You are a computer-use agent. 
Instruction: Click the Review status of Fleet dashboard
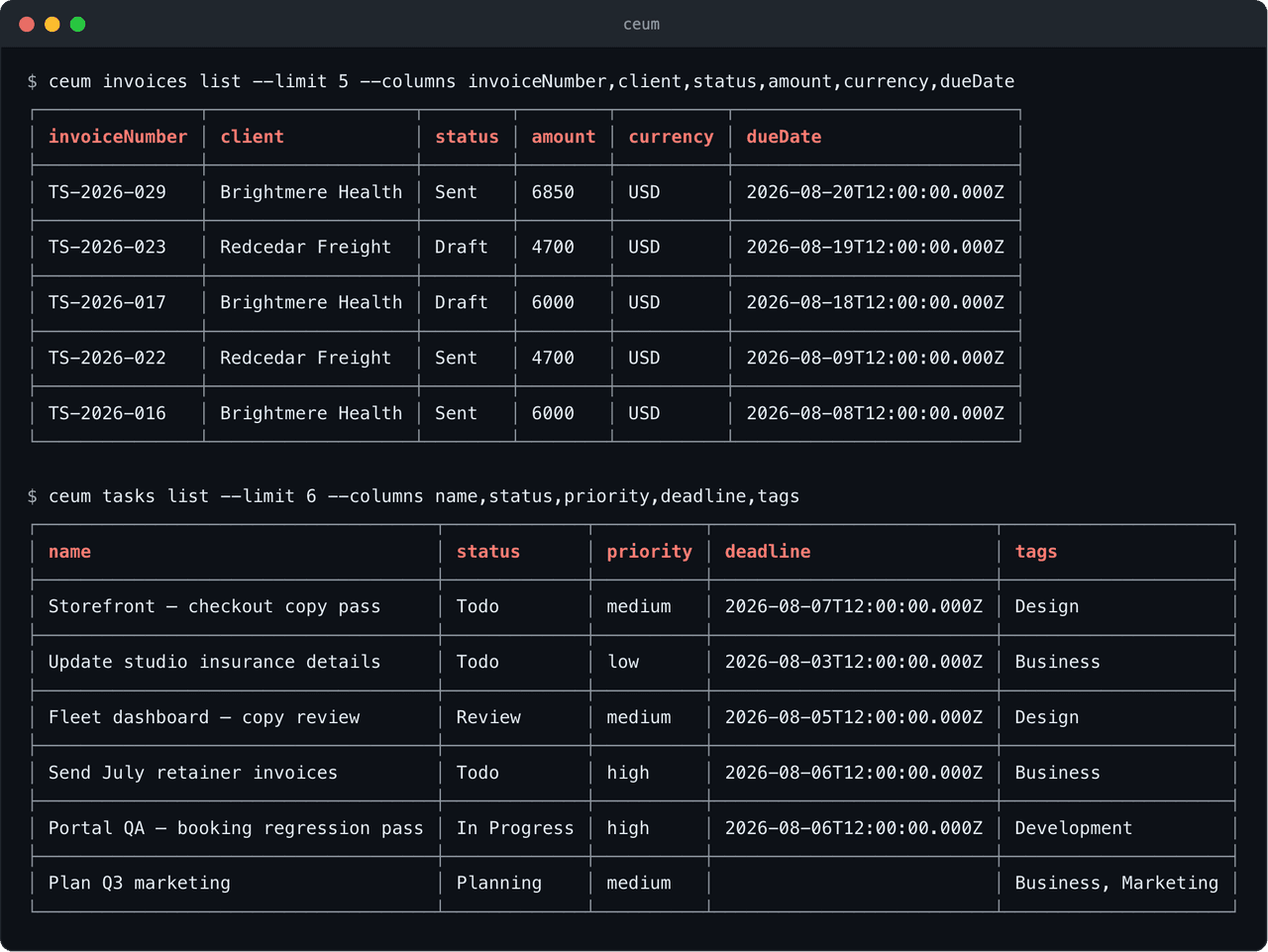click(x=488, y=717)
